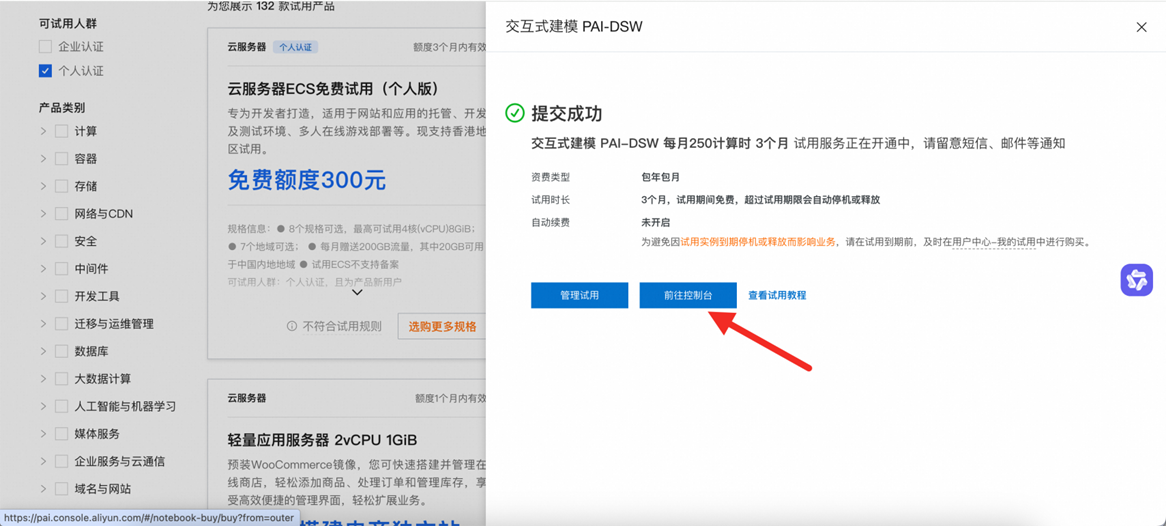Screen dimensions: 1166x526
Task: Check the 存储 category checkbox
Action: pyautogui.click(x=62, y=186)
